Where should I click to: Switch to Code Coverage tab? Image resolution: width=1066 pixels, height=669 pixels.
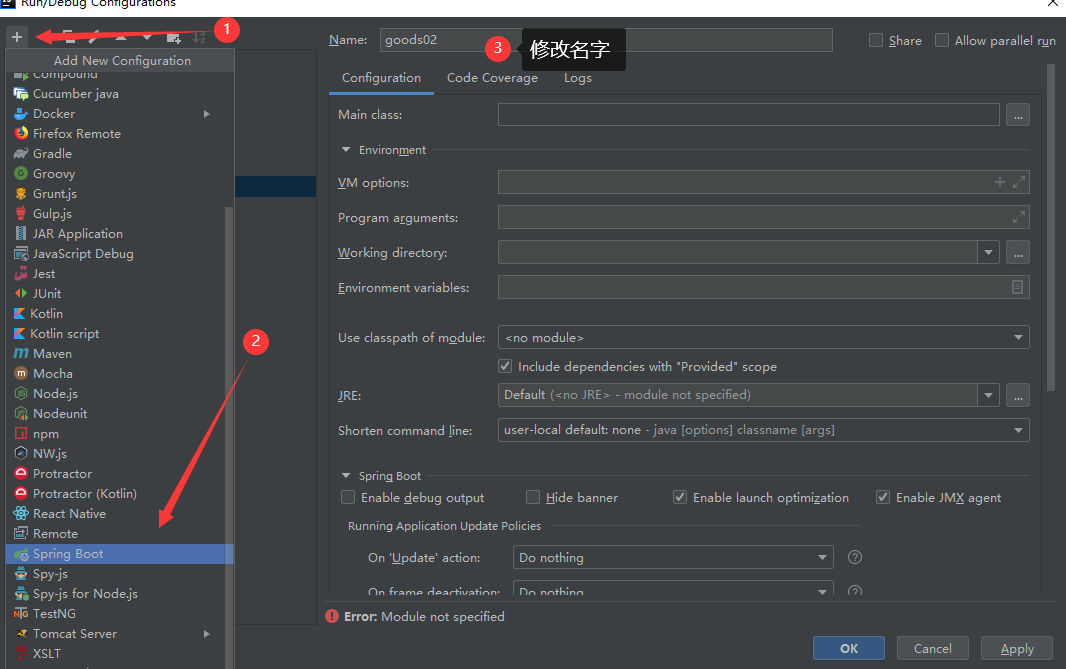[492, 78]
